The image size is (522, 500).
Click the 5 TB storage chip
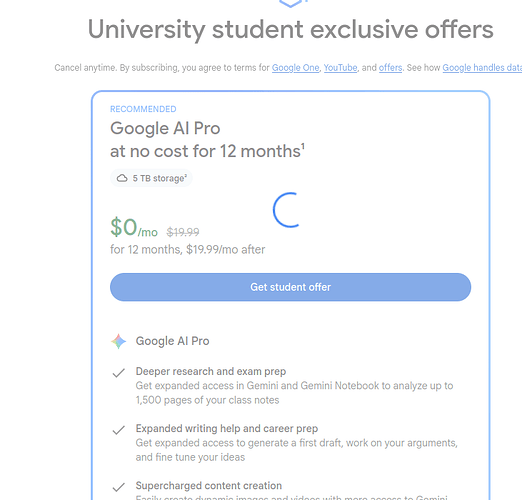point(151,178)
